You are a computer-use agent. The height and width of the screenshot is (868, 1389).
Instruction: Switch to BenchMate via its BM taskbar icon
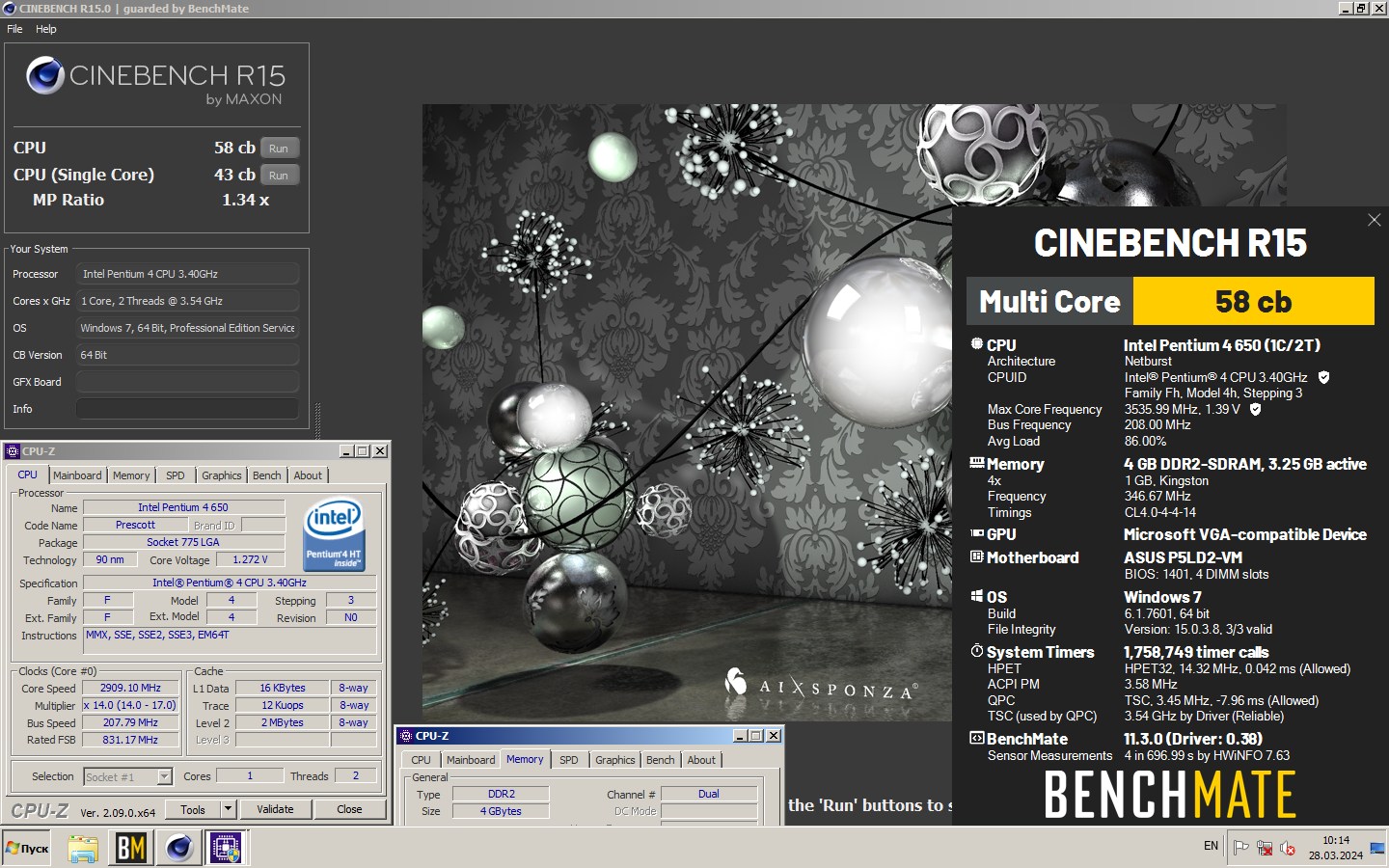131,848
